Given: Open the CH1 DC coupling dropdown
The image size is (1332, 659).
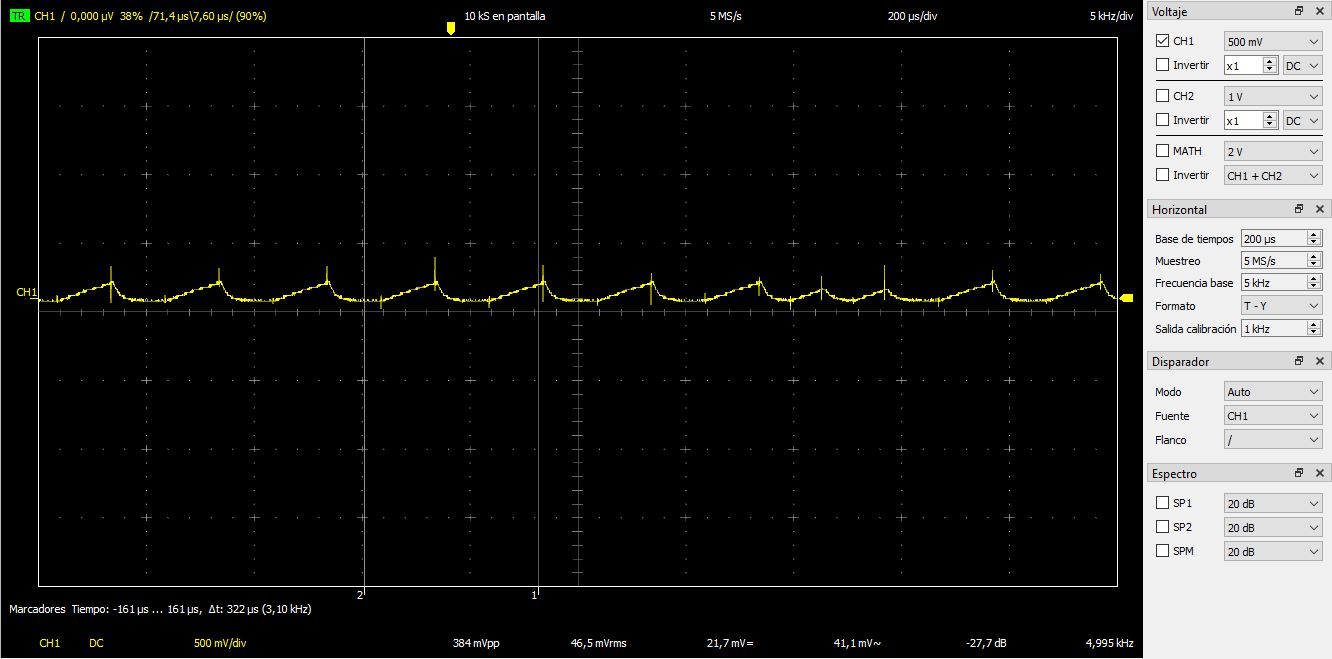Looking at the screenshot, I should click(1303, 65).
